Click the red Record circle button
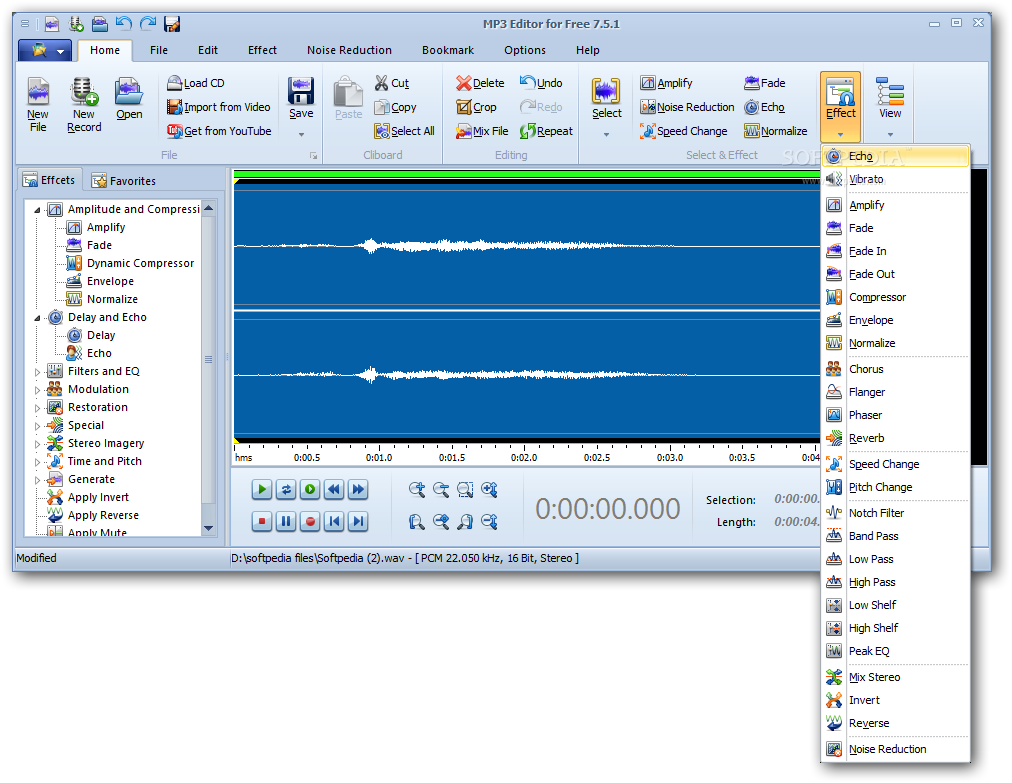Viewport: 1012px width, 783px height. pyautogui.click(x=310, y=521)
